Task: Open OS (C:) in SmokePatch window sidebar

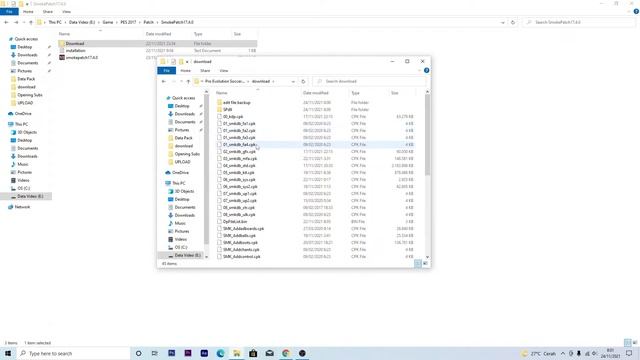Action: click(x=23, y=188)
